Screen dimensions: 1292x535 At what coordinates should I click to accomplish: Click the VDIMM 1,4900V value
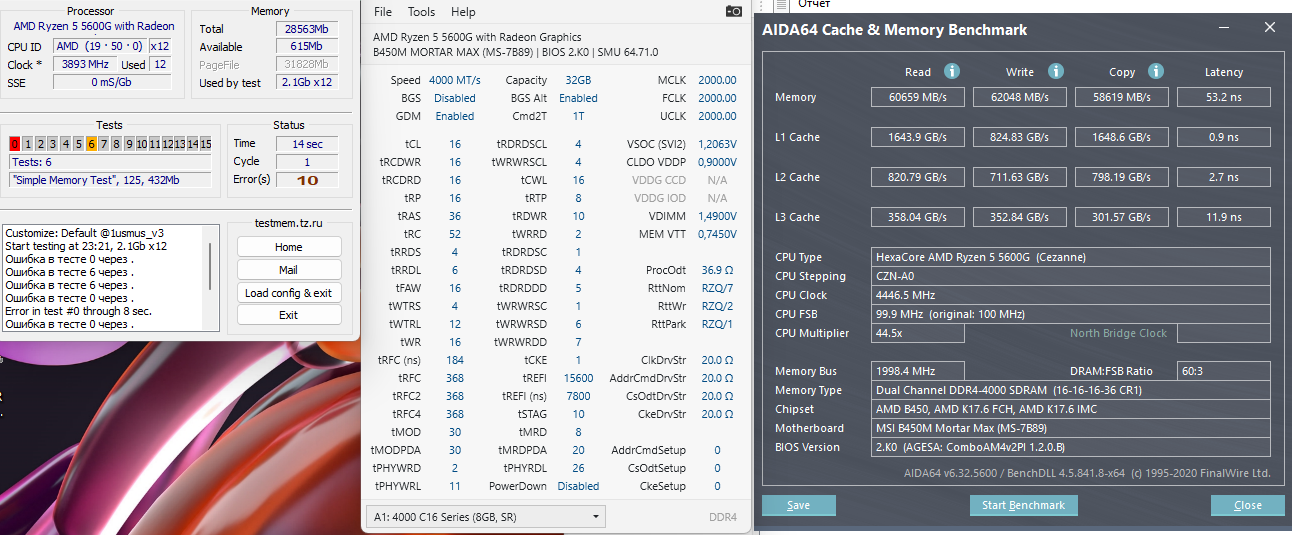click(717, 216)
